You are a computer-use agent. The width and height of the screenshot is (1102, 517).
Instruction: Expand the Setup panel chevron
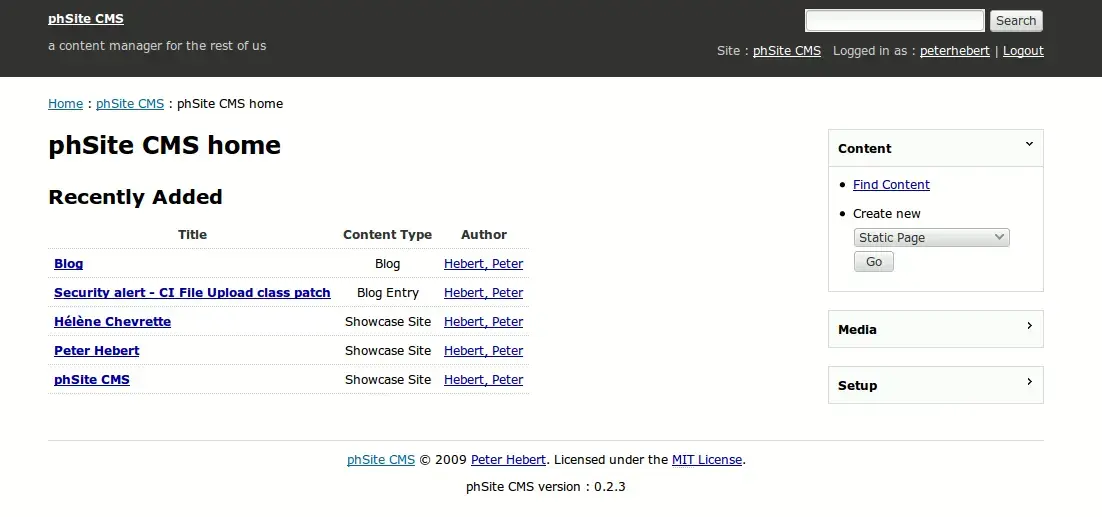click(1029, 382)
